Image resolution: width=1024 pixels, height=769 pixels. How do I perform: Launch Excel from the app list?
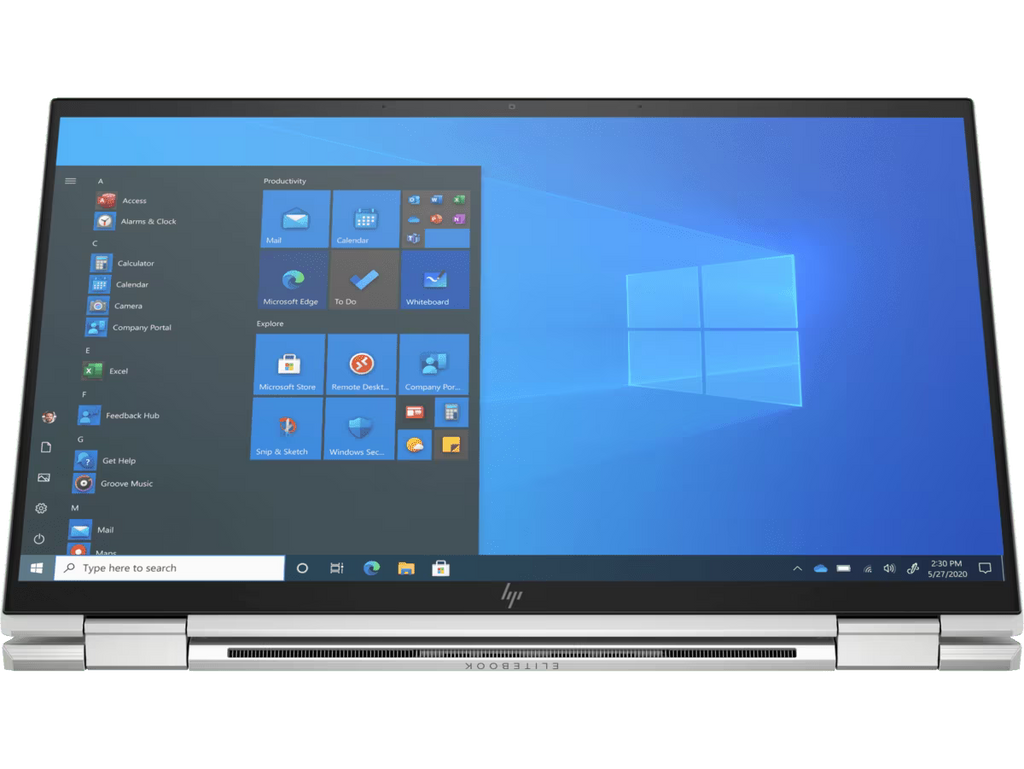click(x=105, y=371)
